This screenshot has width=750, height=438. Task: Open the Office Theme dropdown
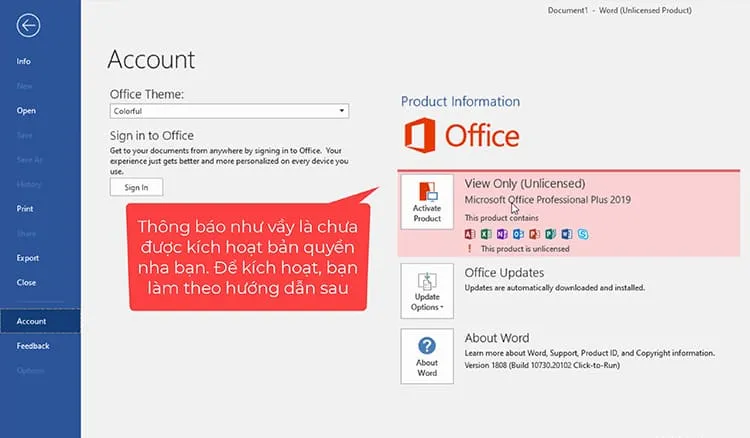(x=229, y=111)
